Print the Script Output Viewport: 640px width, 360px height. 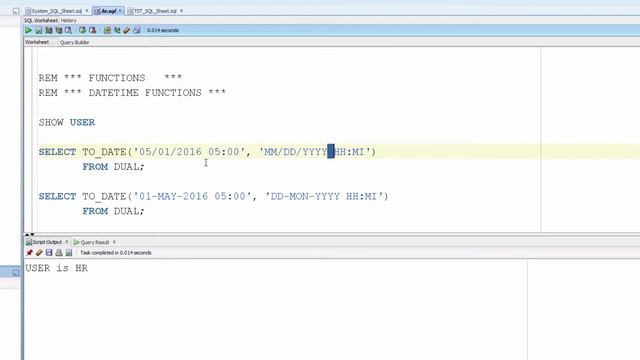(x=59, y=253)
